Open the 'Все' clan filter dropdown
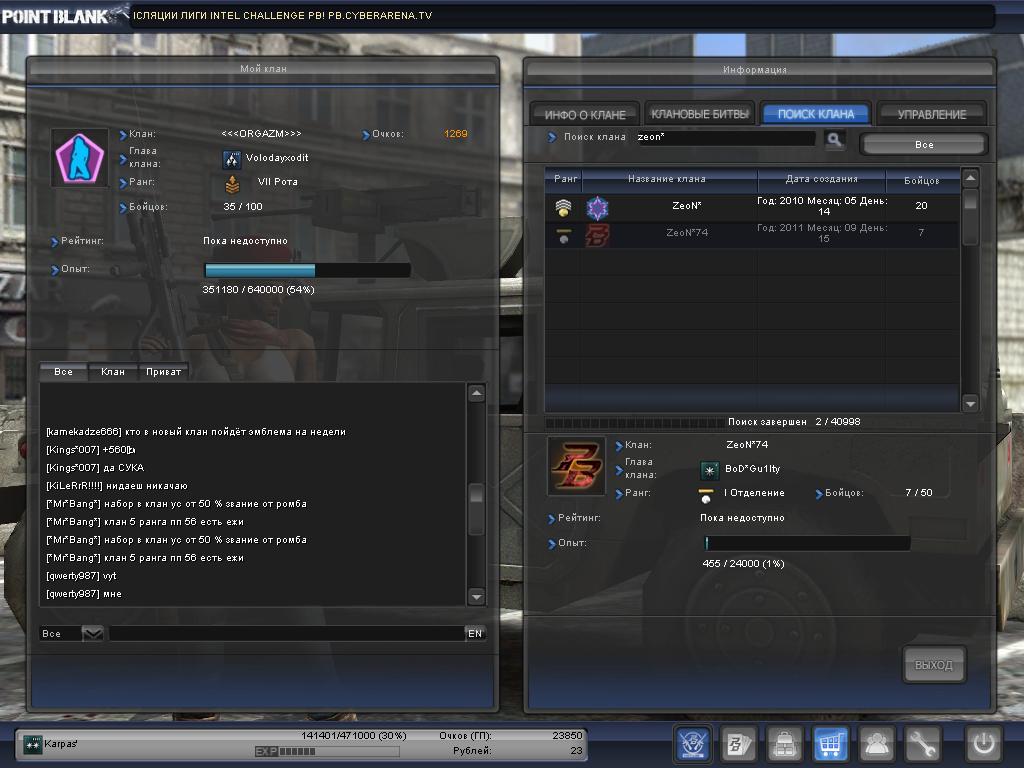 coord(923,145)
